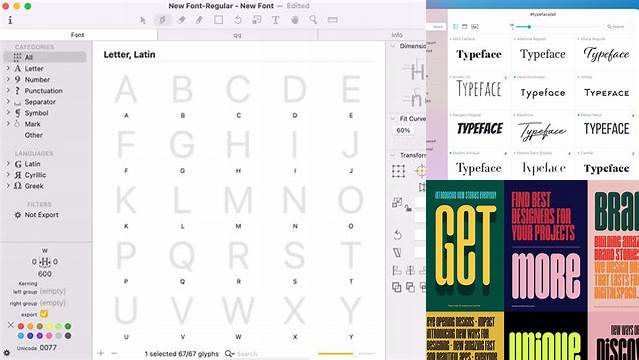Choose the Eraser tool

[x=182, y=20]
